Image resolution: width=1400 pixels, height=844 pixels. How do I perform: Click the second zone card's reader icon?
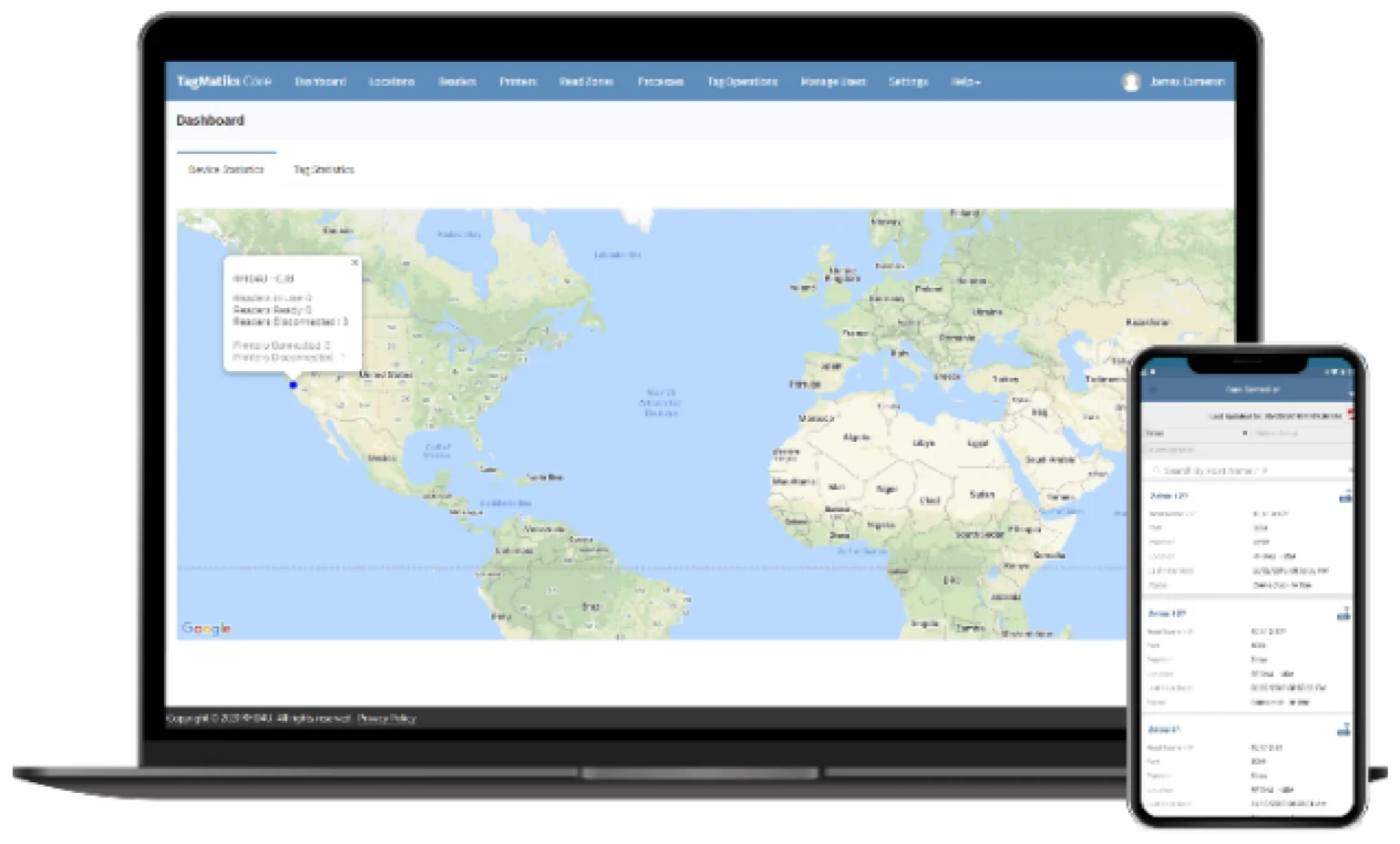click(x=1343, y=614)
